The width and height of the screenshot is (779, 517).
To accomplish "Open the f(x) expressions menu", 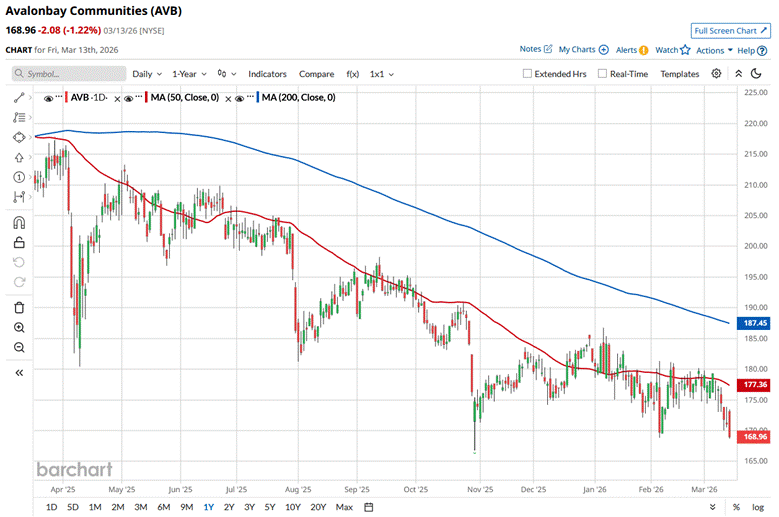I will [x=352, y=74].
